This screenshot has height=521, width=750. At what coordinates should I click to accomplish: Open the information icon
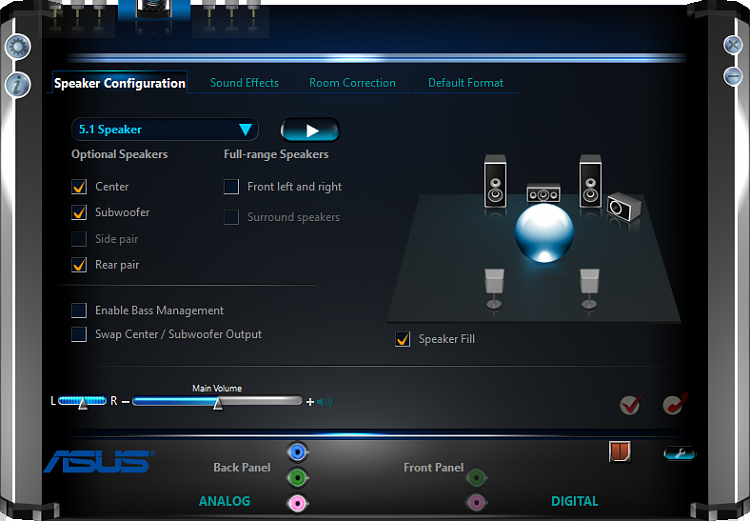click(18, 85)
